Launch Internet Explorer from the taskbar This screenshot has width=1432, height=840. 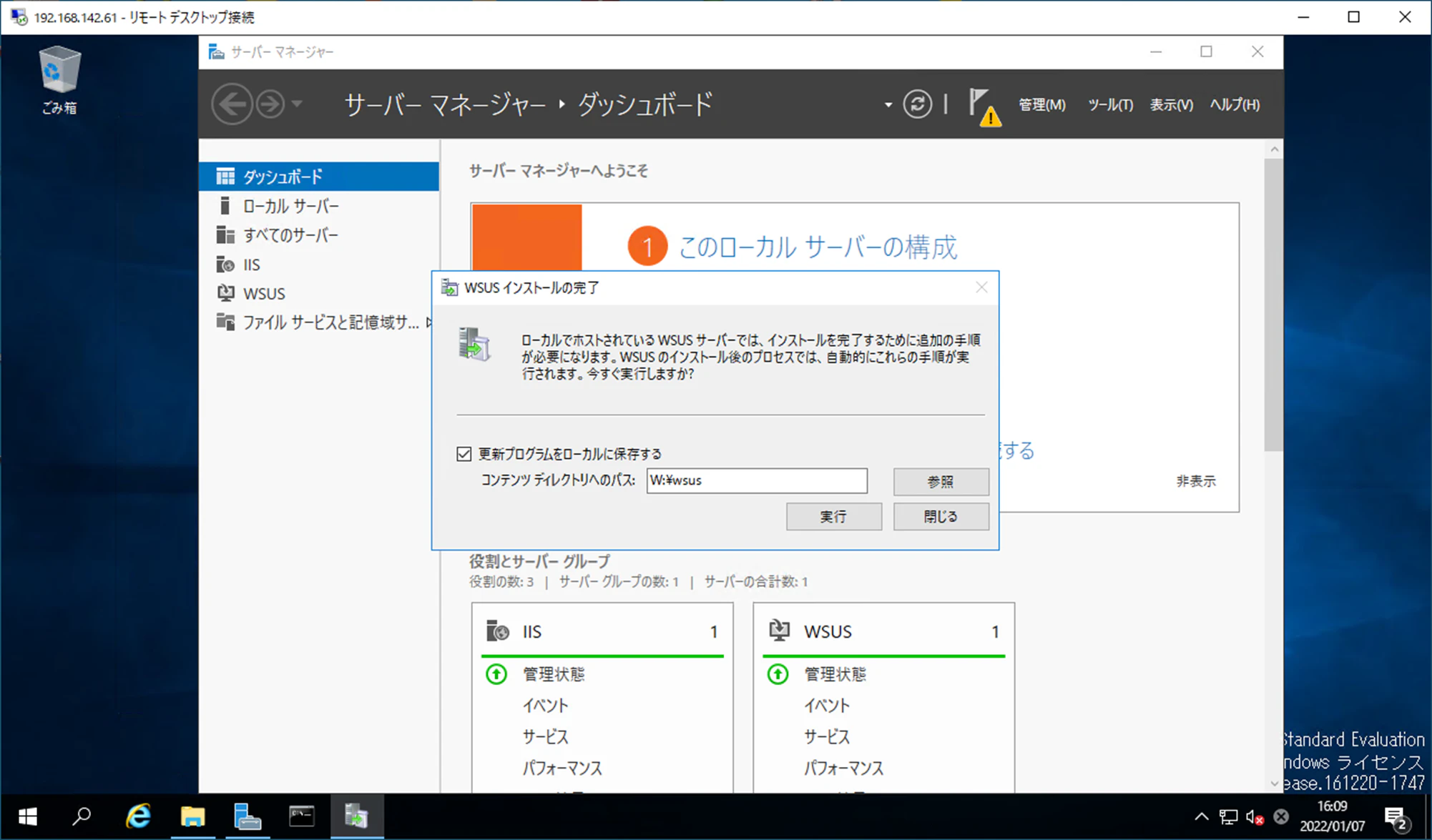(138, 816)
